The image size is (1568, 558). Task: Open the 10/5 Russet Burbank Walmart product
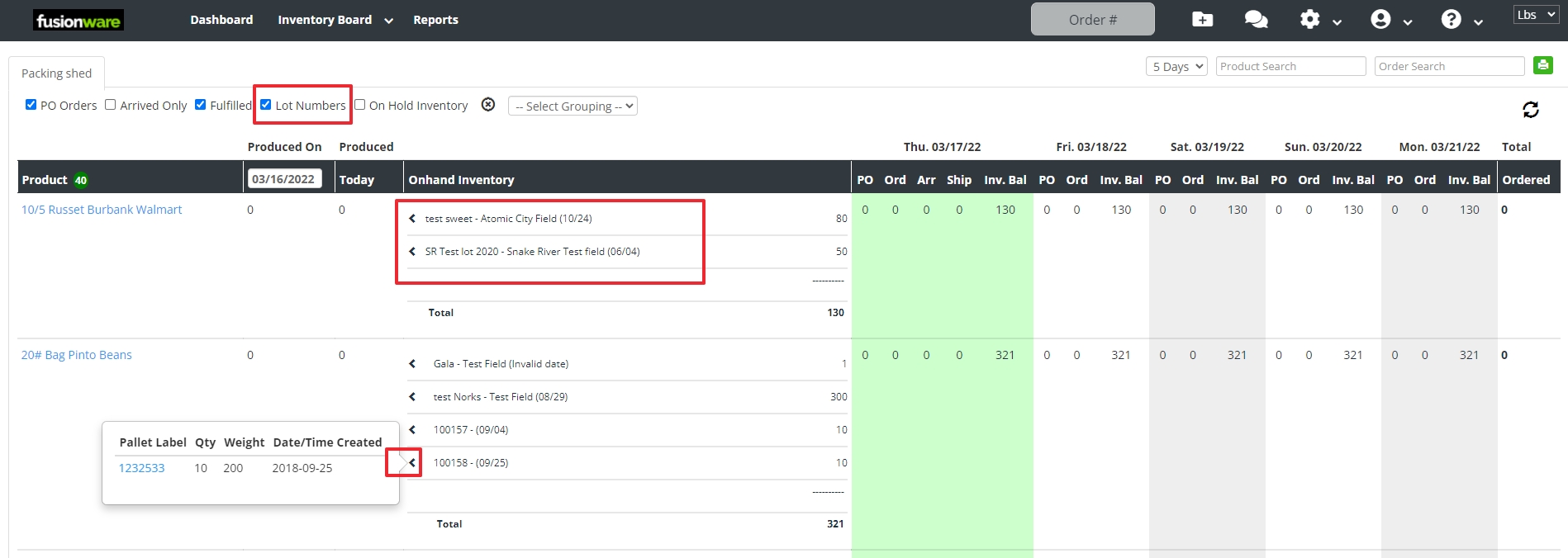pyautogui.click(x=102, y=210)
